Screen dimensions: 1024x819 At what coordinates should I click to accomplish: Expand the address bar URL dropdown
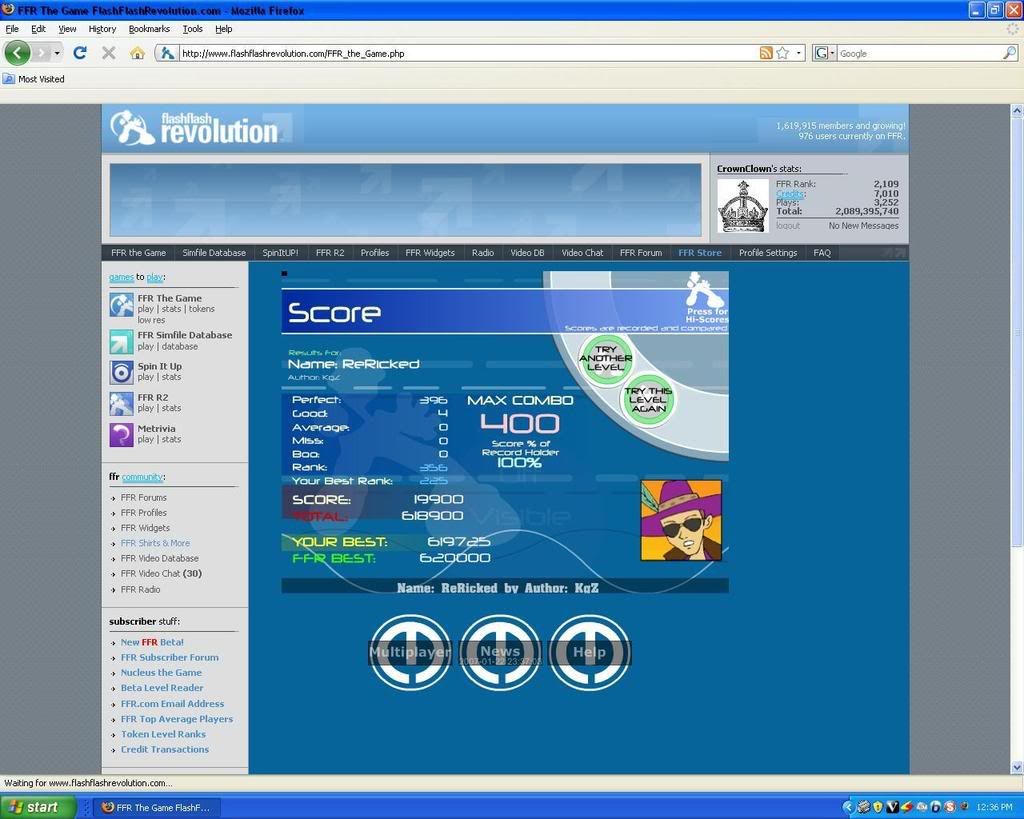pyautogui.click(x=799, y=53)
